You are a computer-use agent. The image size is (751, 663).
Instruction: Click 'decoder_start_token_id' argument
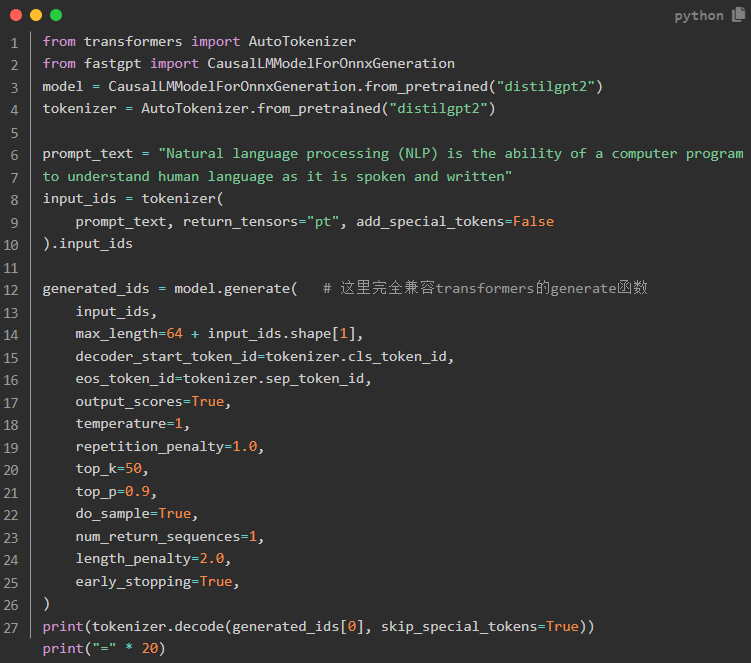[x=166, y=357]
